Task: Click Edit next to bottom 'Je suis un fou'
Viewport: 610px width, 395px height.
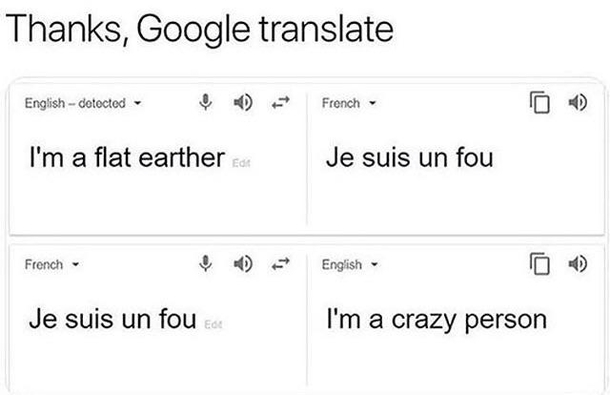Action: 213,324
